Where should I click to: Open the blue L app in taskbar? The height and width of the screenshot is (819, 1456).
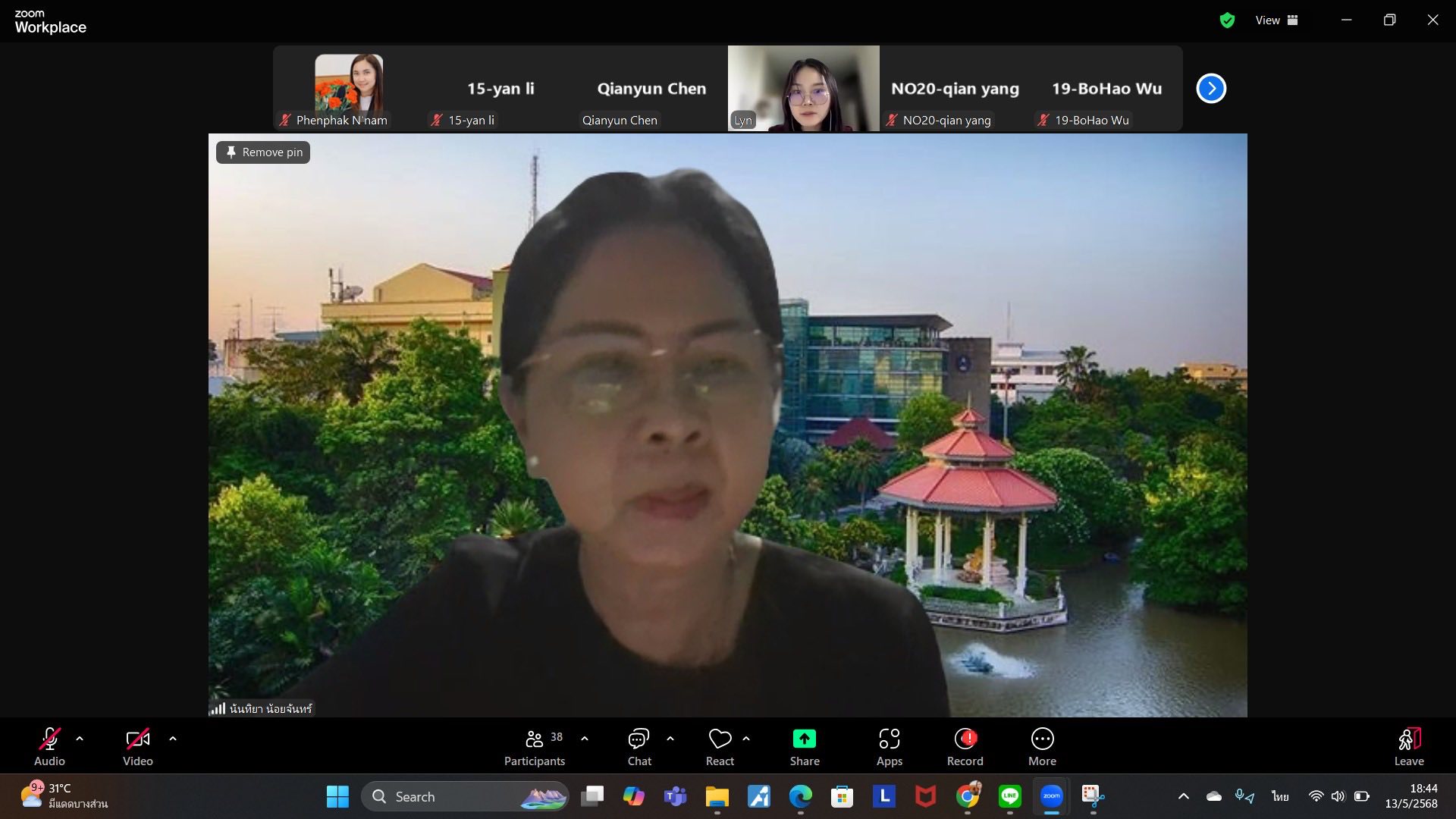click(884, 796)
